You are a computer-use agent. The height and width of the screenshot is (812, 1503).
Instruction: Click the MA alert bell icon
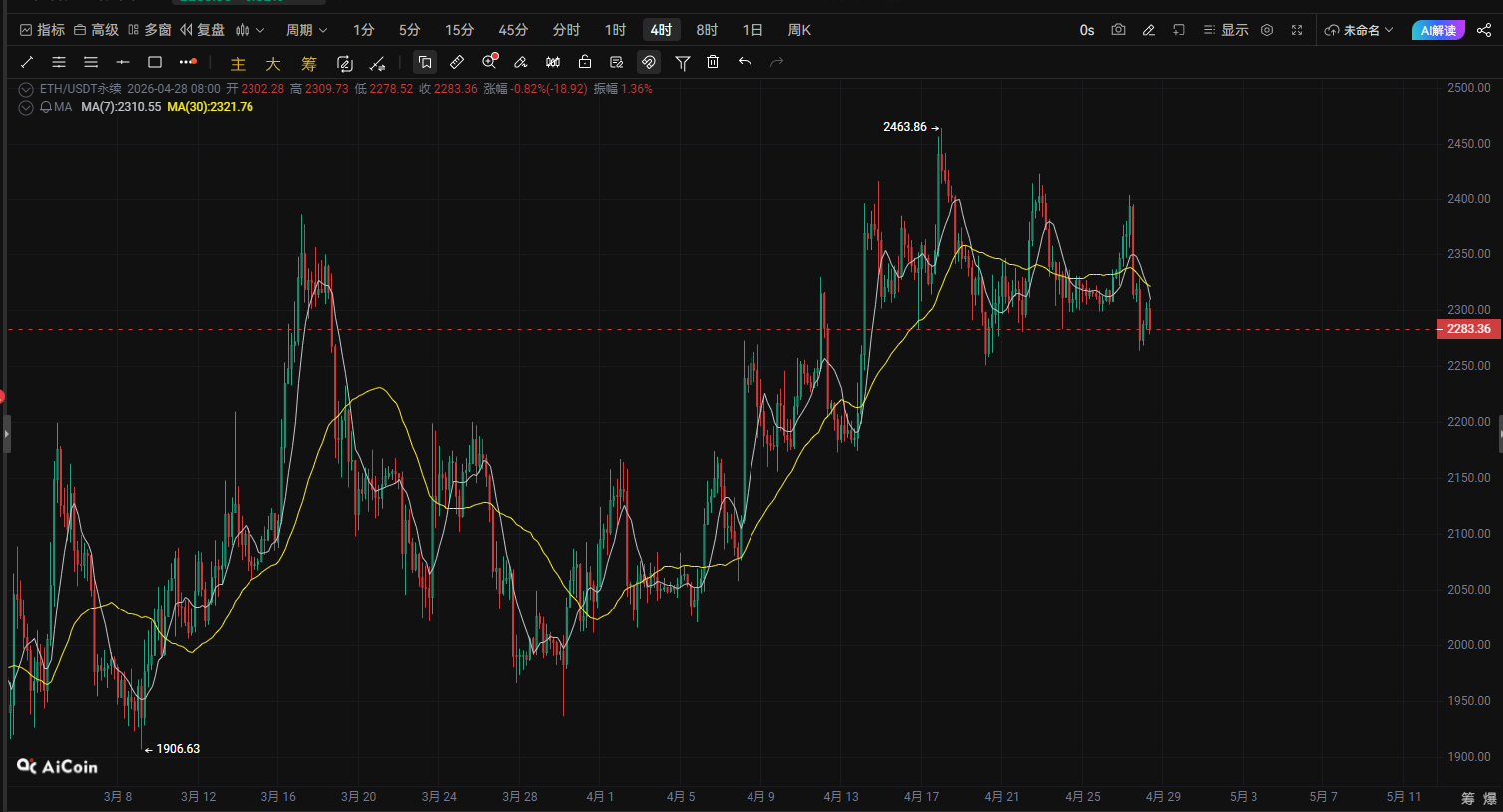point(46,107)
